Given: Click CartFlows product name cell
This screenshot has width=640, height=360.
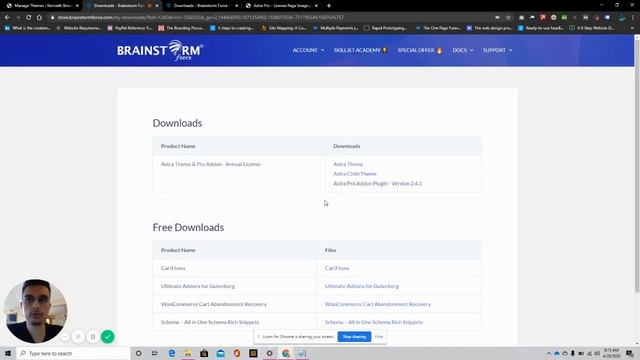Looking at the screenshot, I should coord(235,268).
